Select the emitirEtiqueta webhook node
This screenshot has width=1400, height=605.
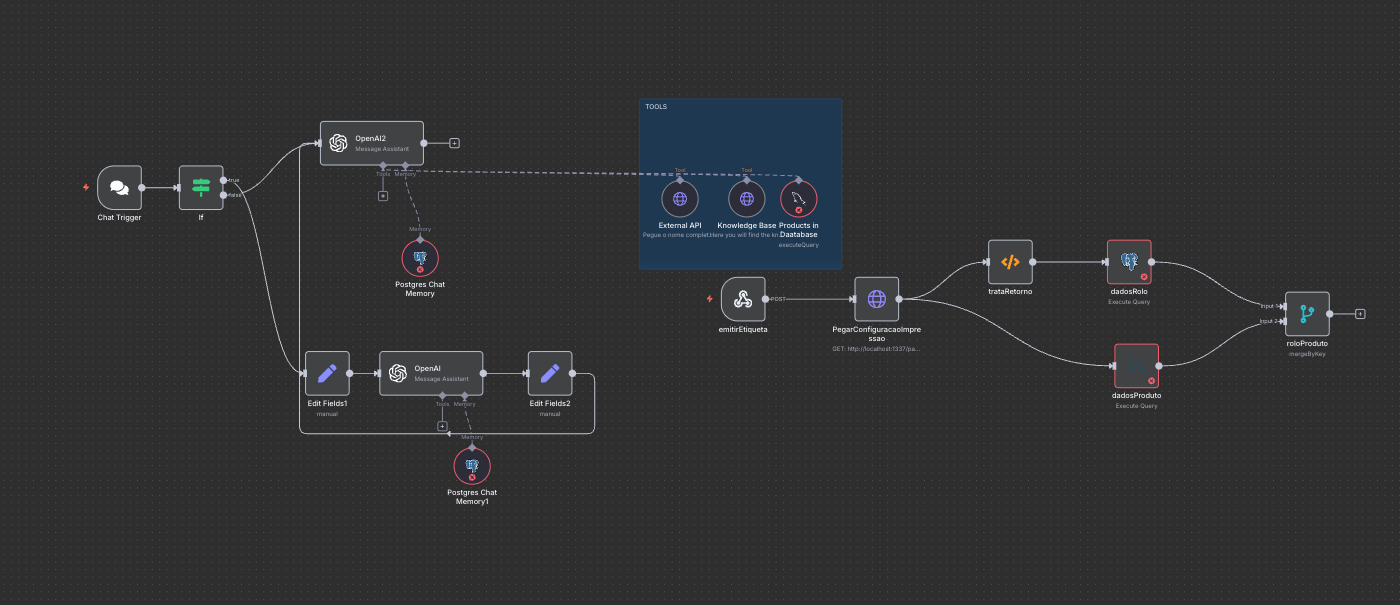[742, 299]
